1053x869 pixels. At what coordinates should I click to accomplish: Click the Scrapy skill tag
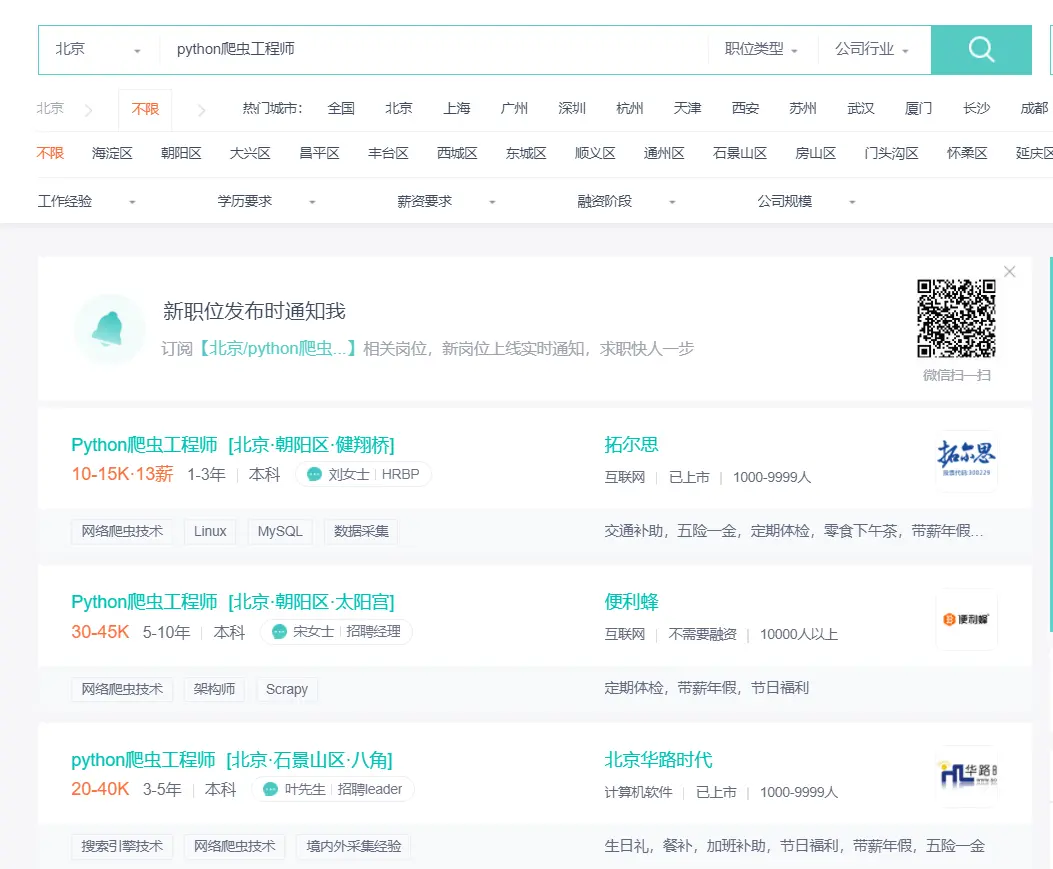pos(287,689)
